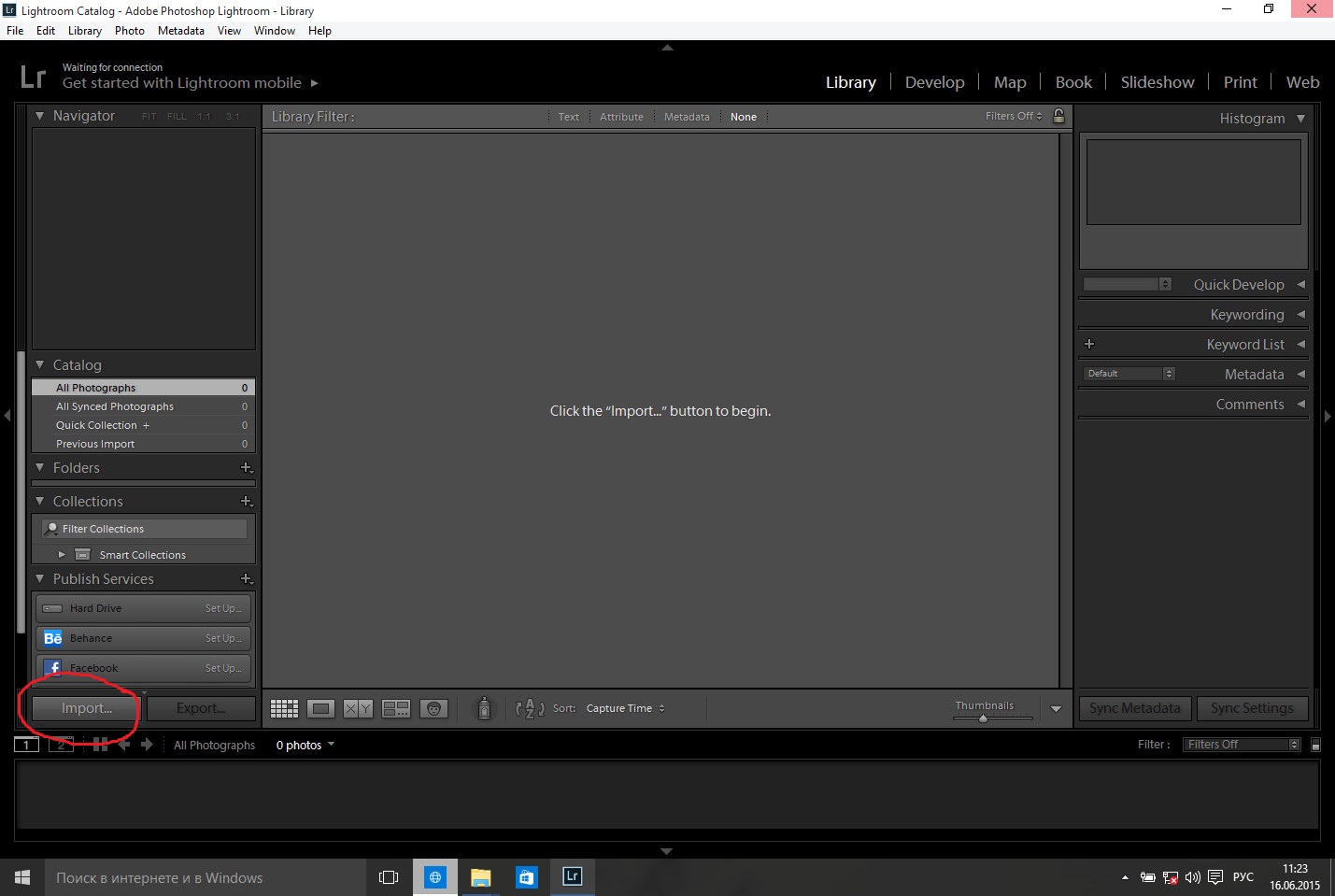The image size is (1335, 896).
Task: Open Filters Off dropdown in filmstrip bar
Action: point(1242,745)
